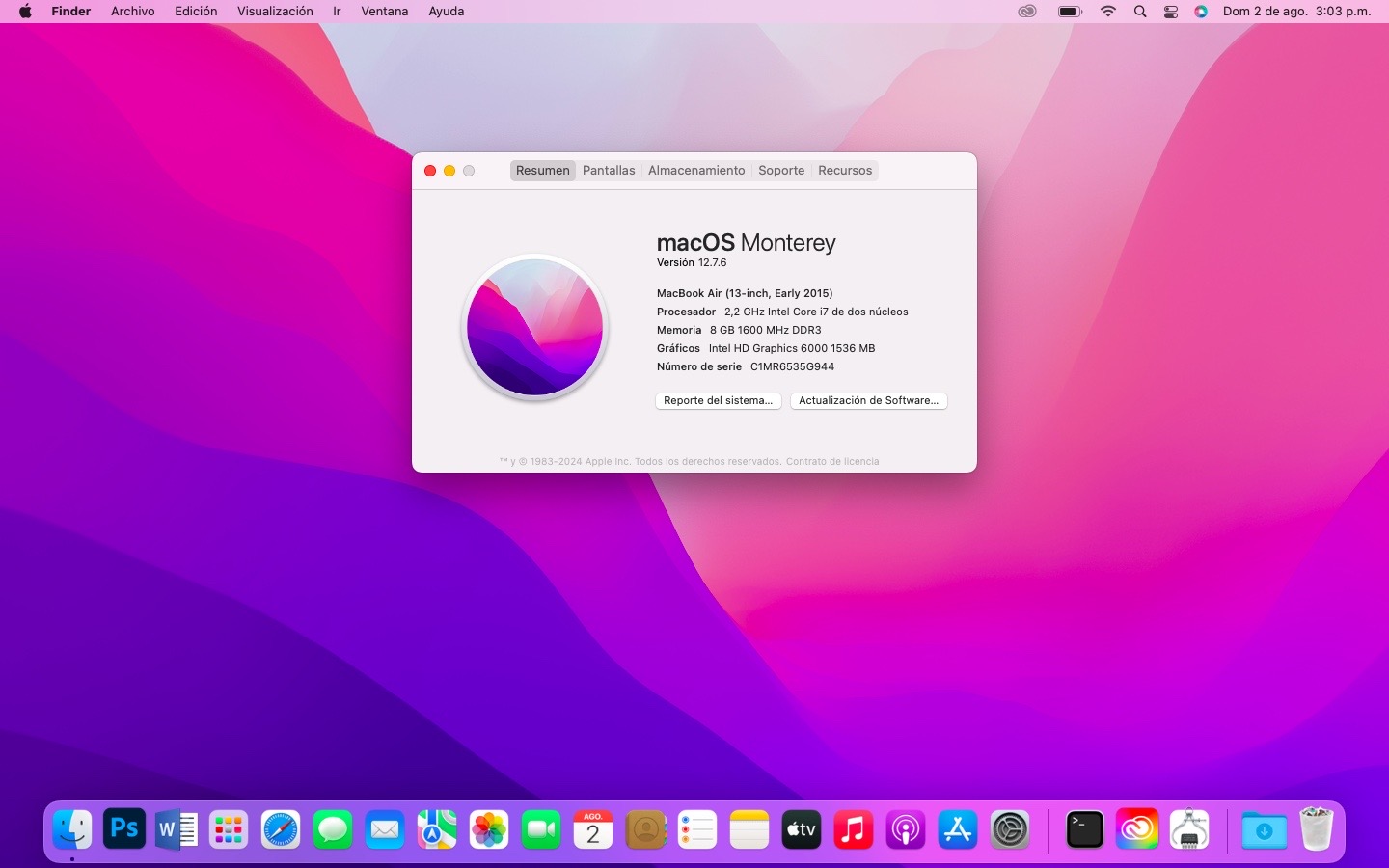This screenshot has height=868, width=1389.
Task: Open Reminders app in the Dock
Action: 697,829
